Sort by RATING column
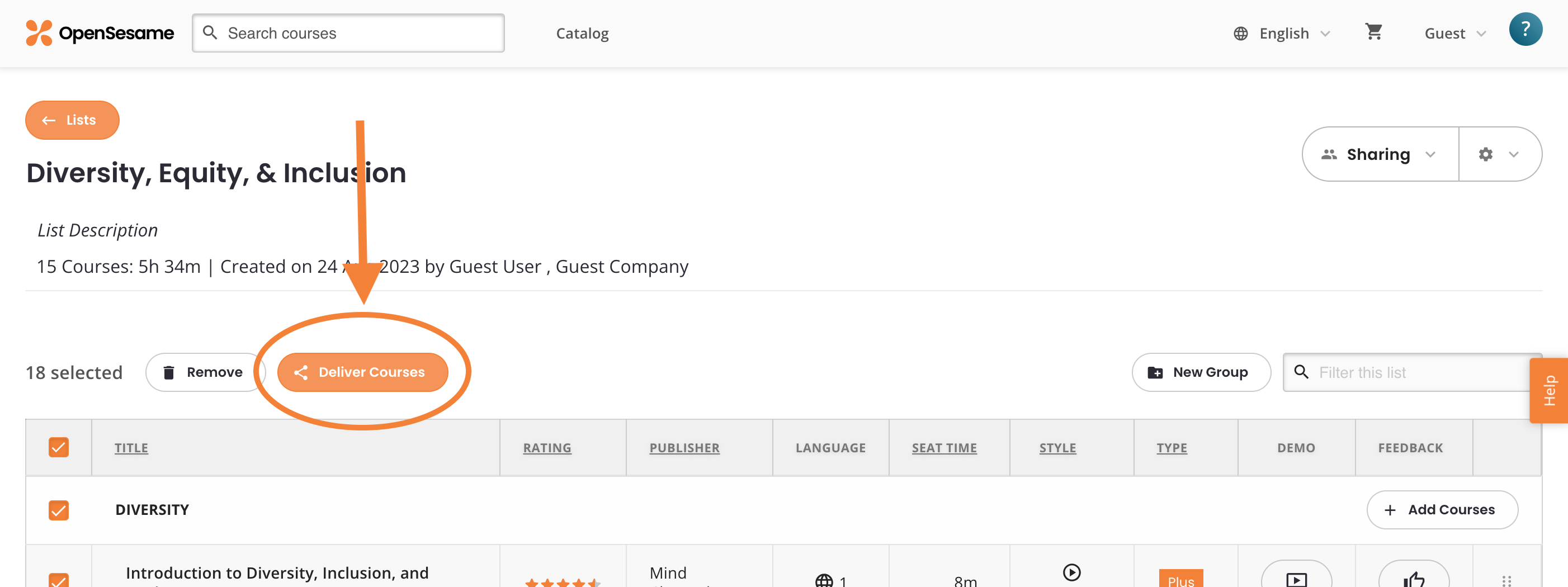Image resolution: width=1568 pixels, height=587 pixels. [547, 448]
